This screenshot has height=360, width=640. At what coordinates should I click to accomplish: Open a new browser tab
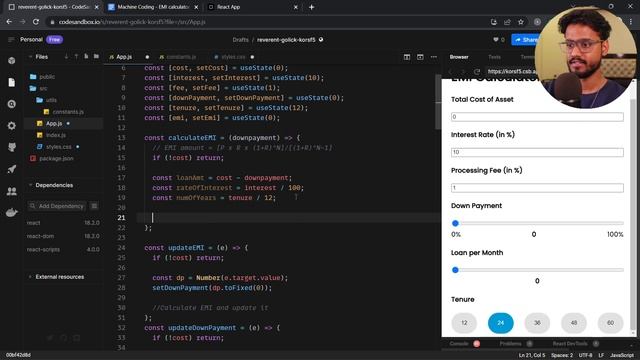point(311,7)
